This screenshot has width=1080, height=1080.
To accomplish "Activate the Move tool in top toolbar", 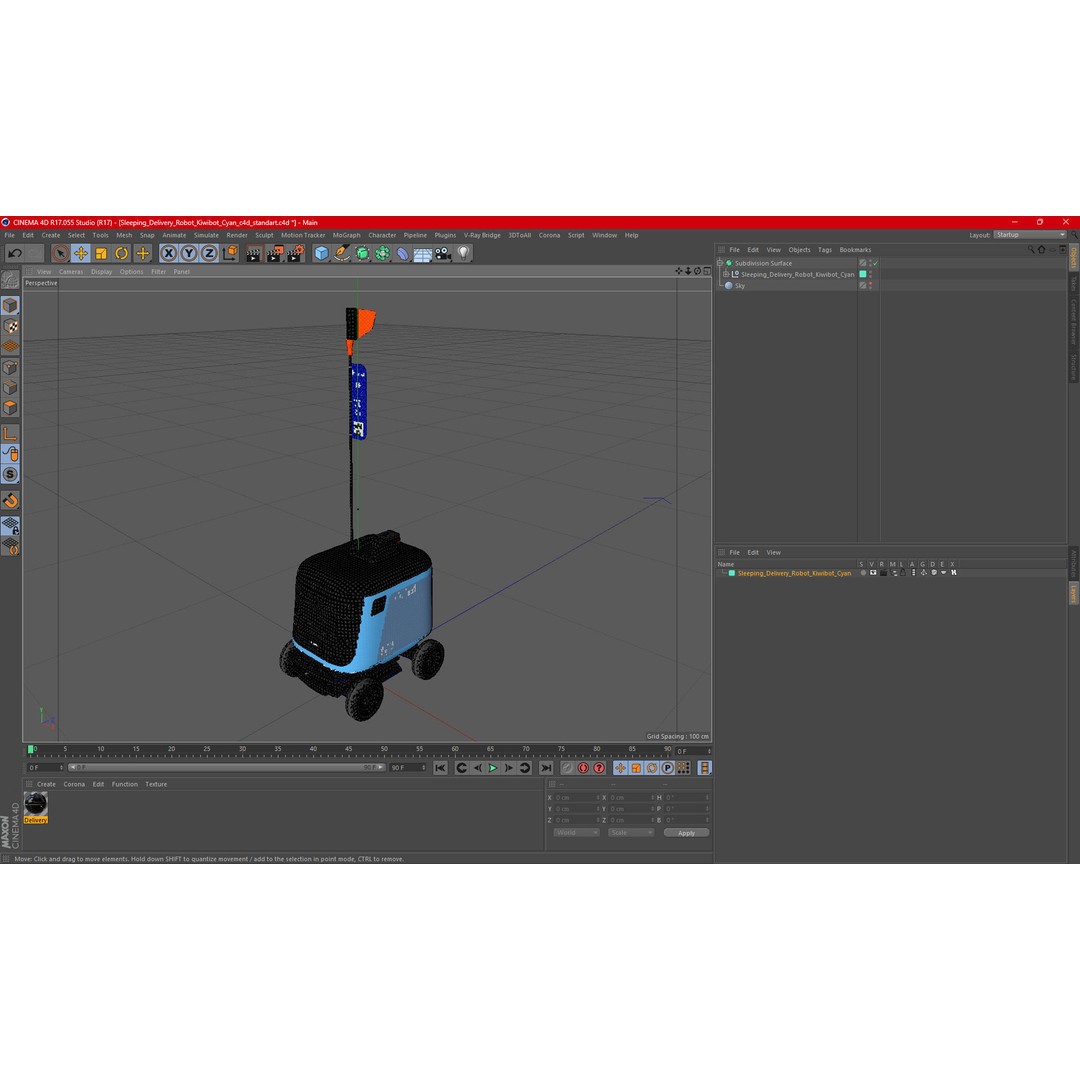I will 81,253.
